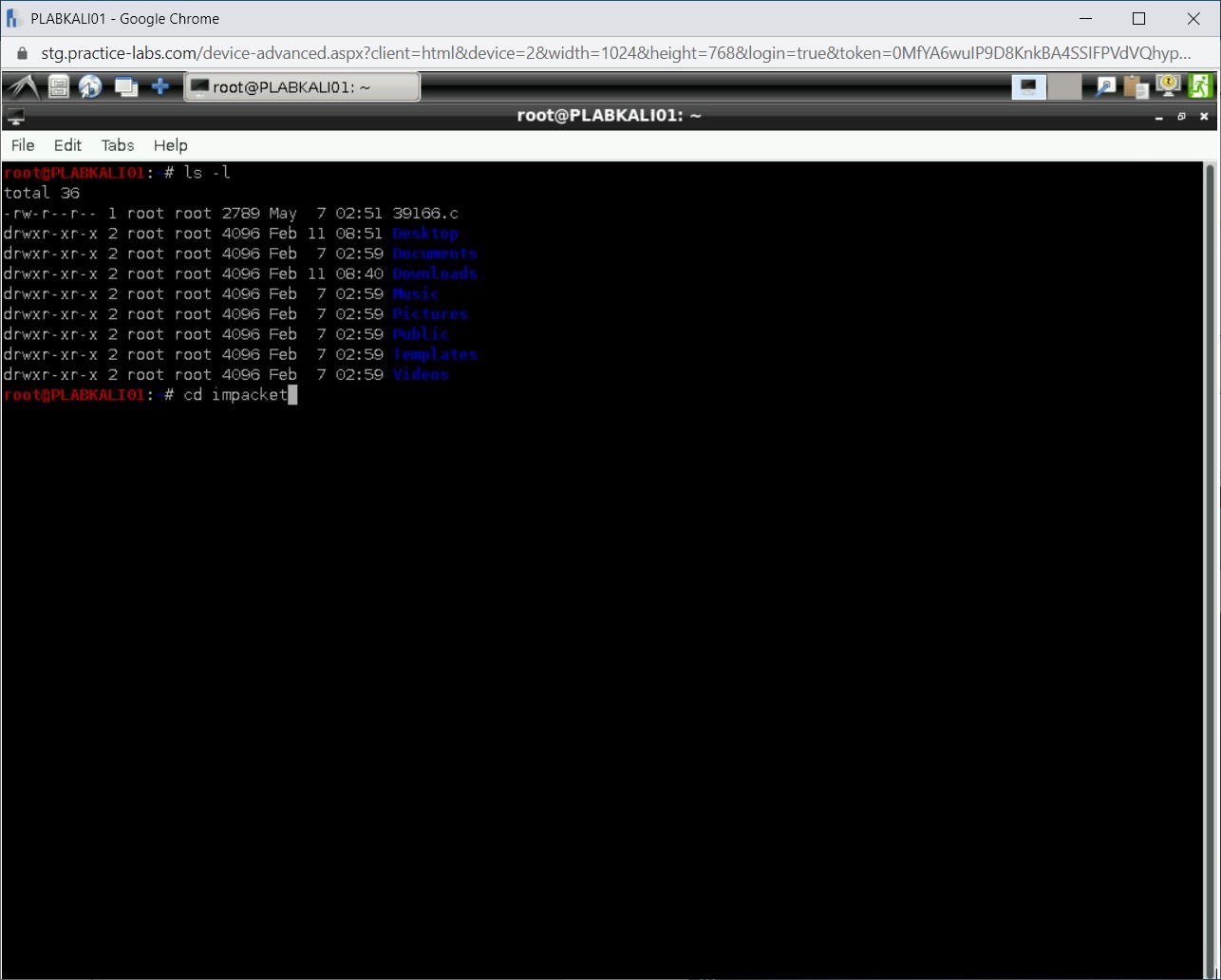Click the show desktop windows icon
The height and width of the screenshot is (980, 1221).
pos(125,87)
